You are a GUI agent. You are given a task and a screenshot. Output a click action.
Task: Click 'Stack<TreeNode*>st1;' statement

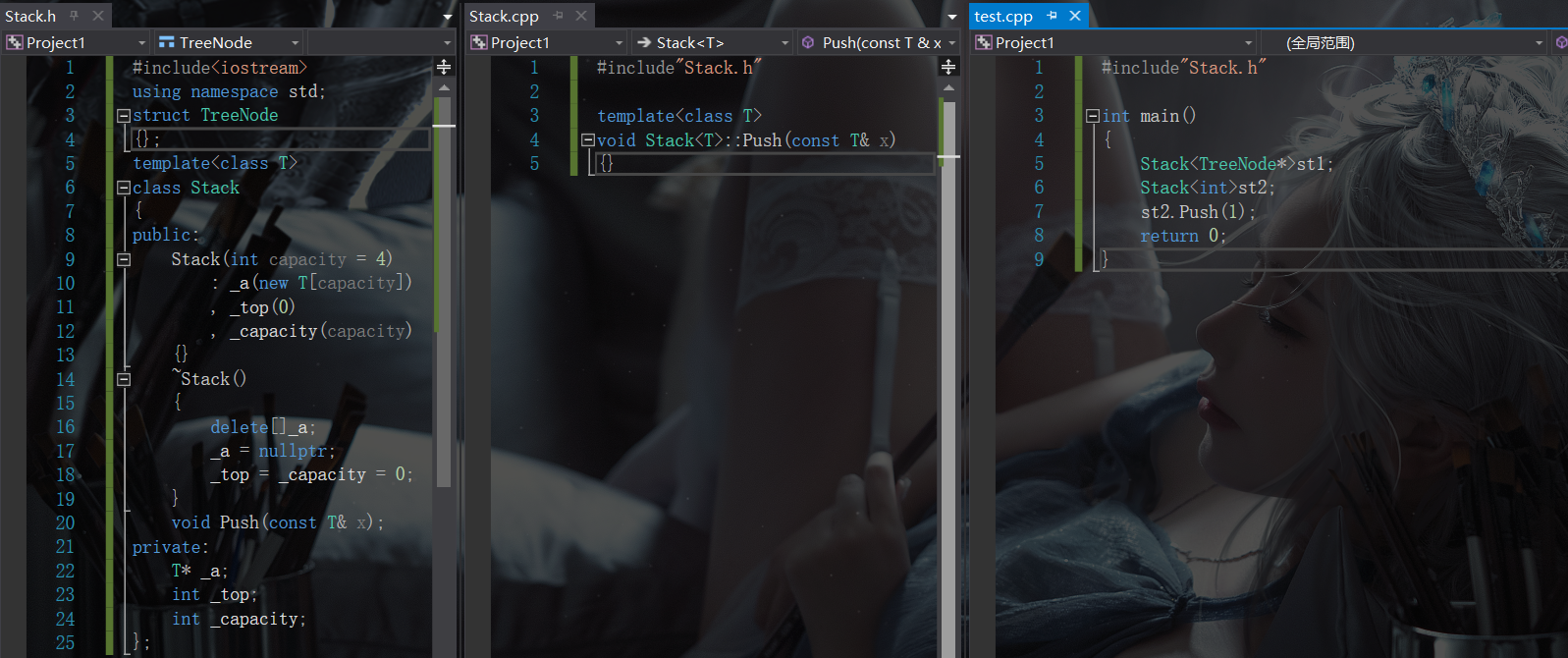coord(1237,164)
